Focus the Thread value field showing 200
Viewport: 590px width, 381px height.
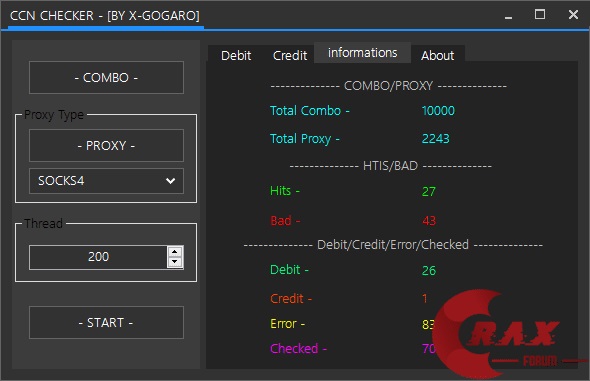[x=98, y=257]
